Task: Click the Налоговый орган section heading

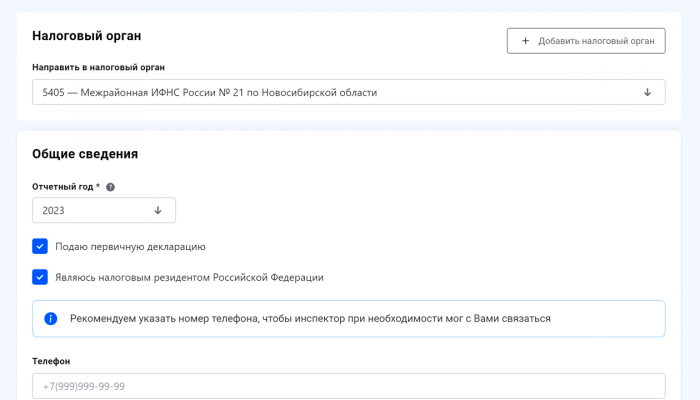Action: [86, 36]
